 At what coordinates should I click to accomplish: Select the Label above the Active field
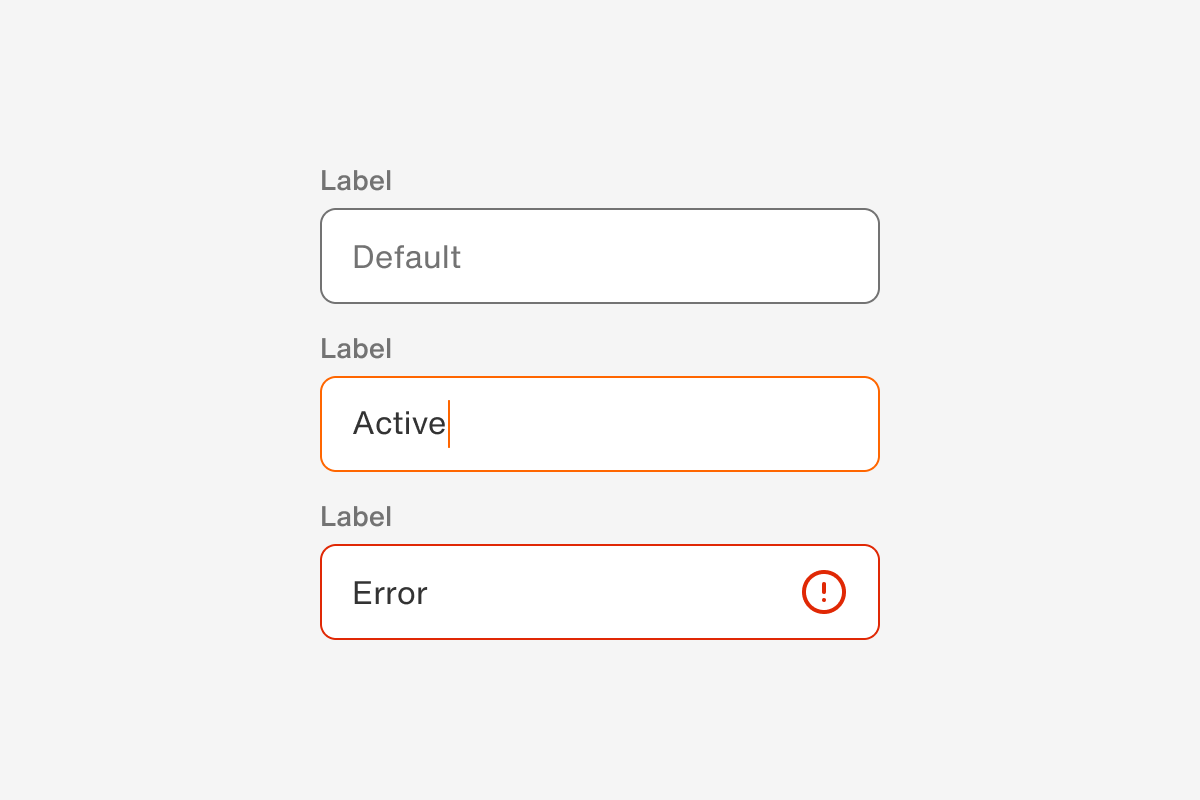coord(356,348)
